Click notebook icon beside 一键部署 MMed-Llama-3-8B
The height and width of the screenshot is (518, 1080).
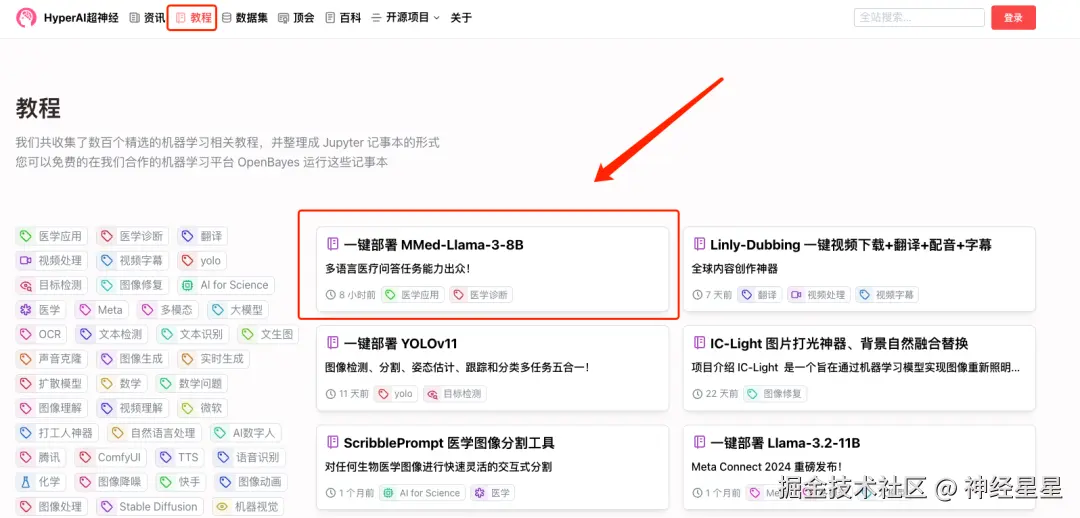click(333, 244)
